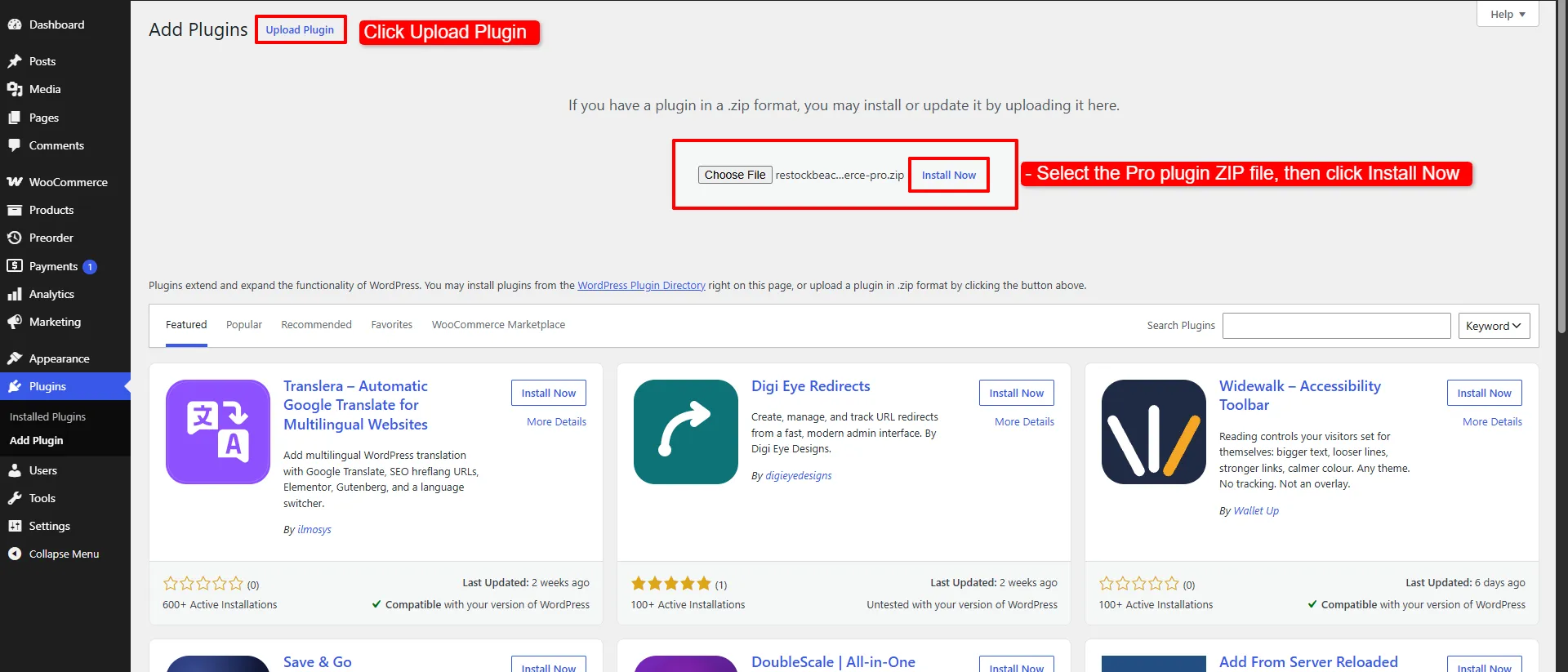The image size is (1568, 672).
Task: Click the Users person icon
Action: point(15,470)
